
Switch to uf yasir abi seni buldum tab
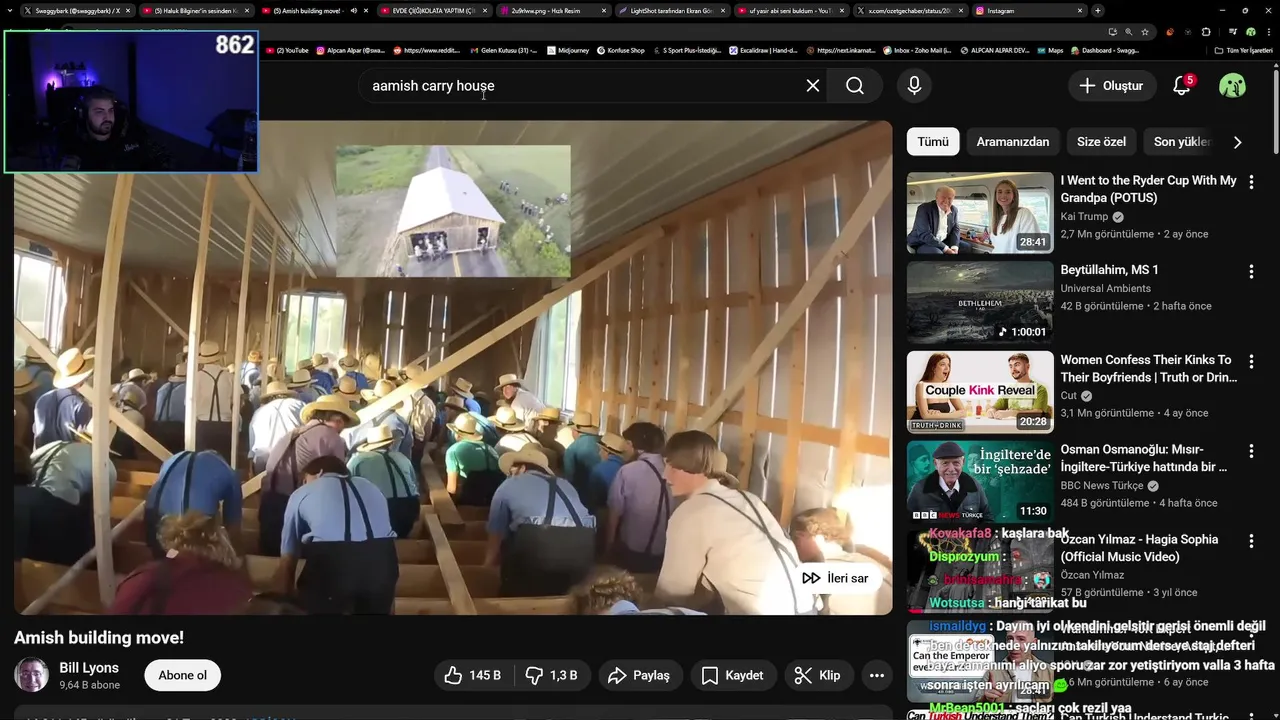(790, 10)
